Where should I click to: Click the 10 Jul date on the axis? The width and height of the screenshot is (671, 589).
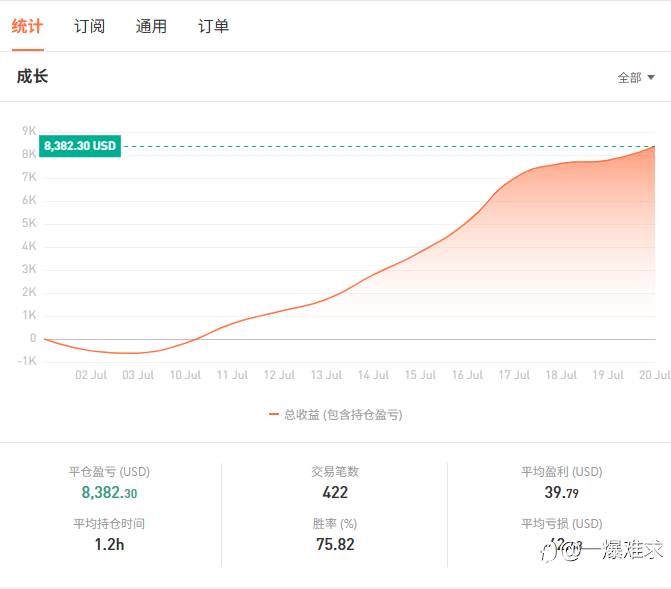(185, 375)
